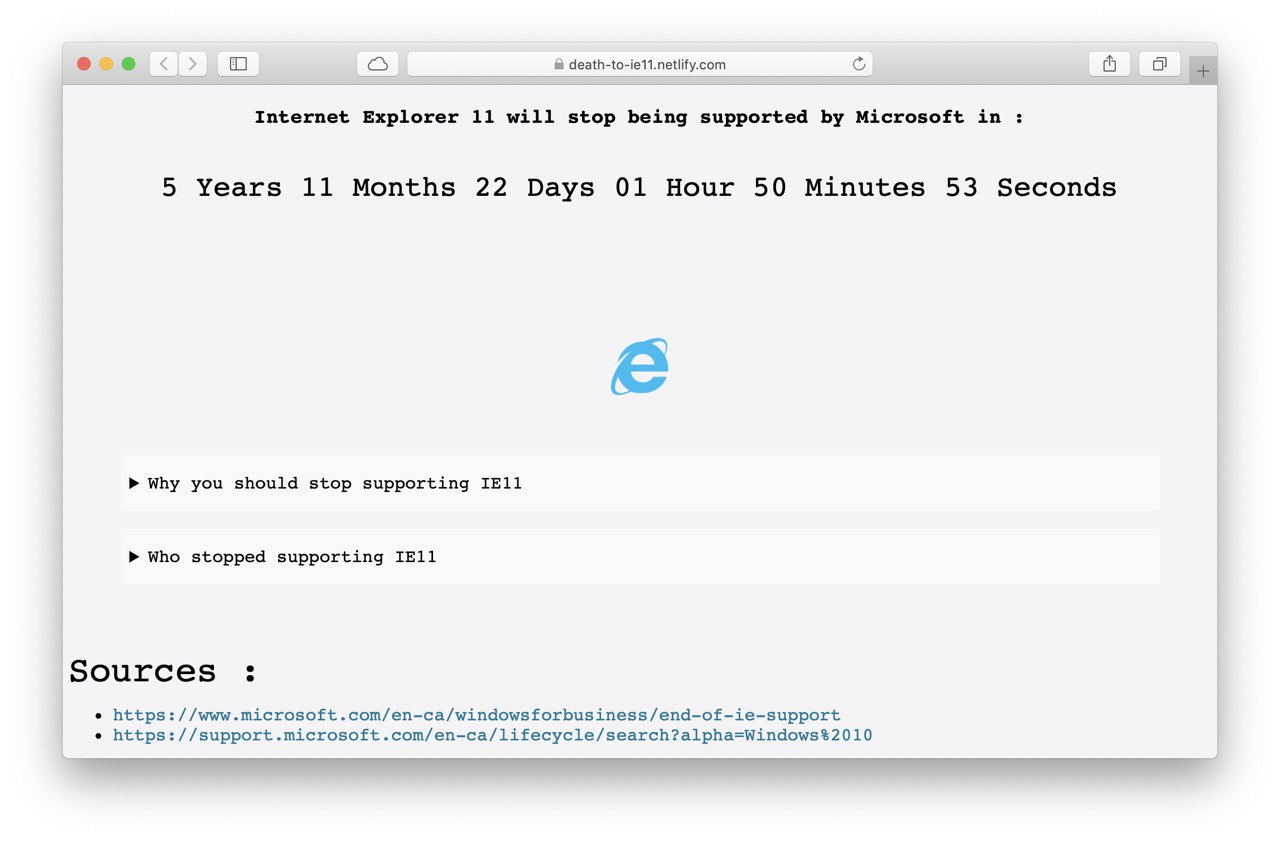Viewport: 1280px width, 841px height.
Task: Click the padlock icon in the address bar
Action: 559,64
